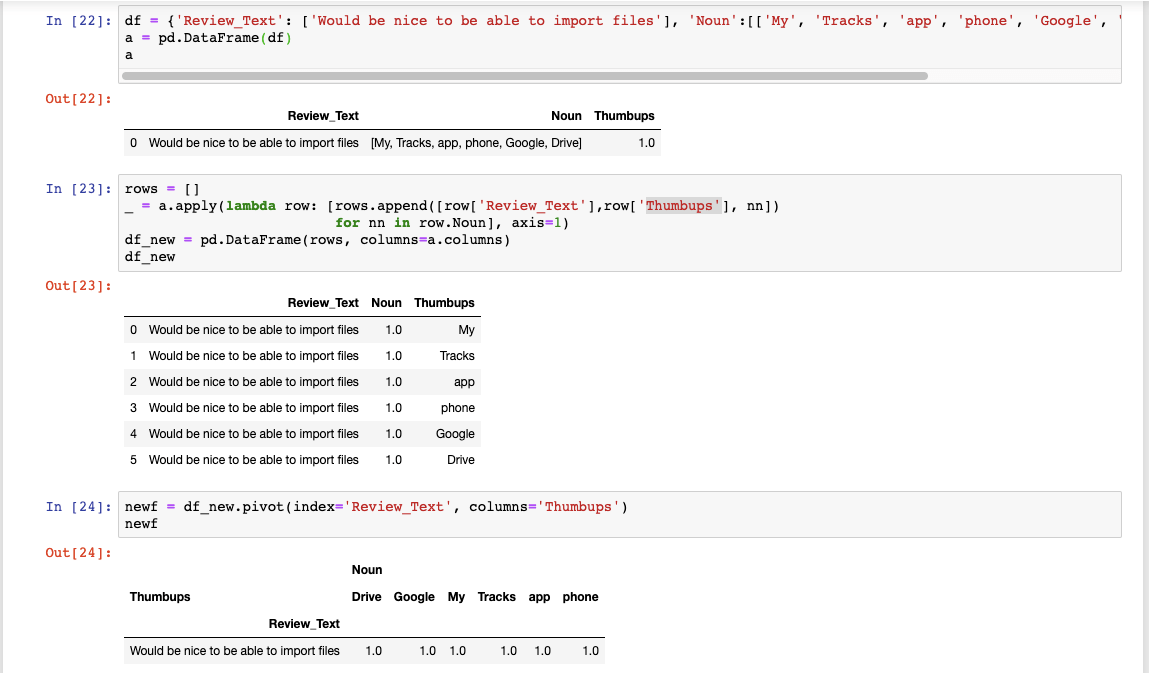Click the phone column header in Out[24]
This screenshot has width=1149, height=673.
[580, 597]
